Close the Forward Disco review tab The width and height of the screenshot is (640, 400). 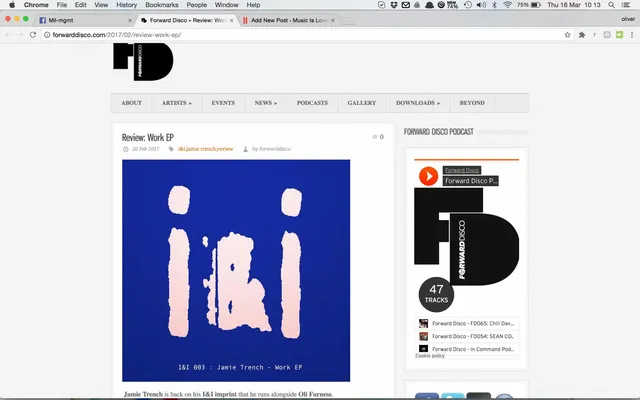pos(231,20)
